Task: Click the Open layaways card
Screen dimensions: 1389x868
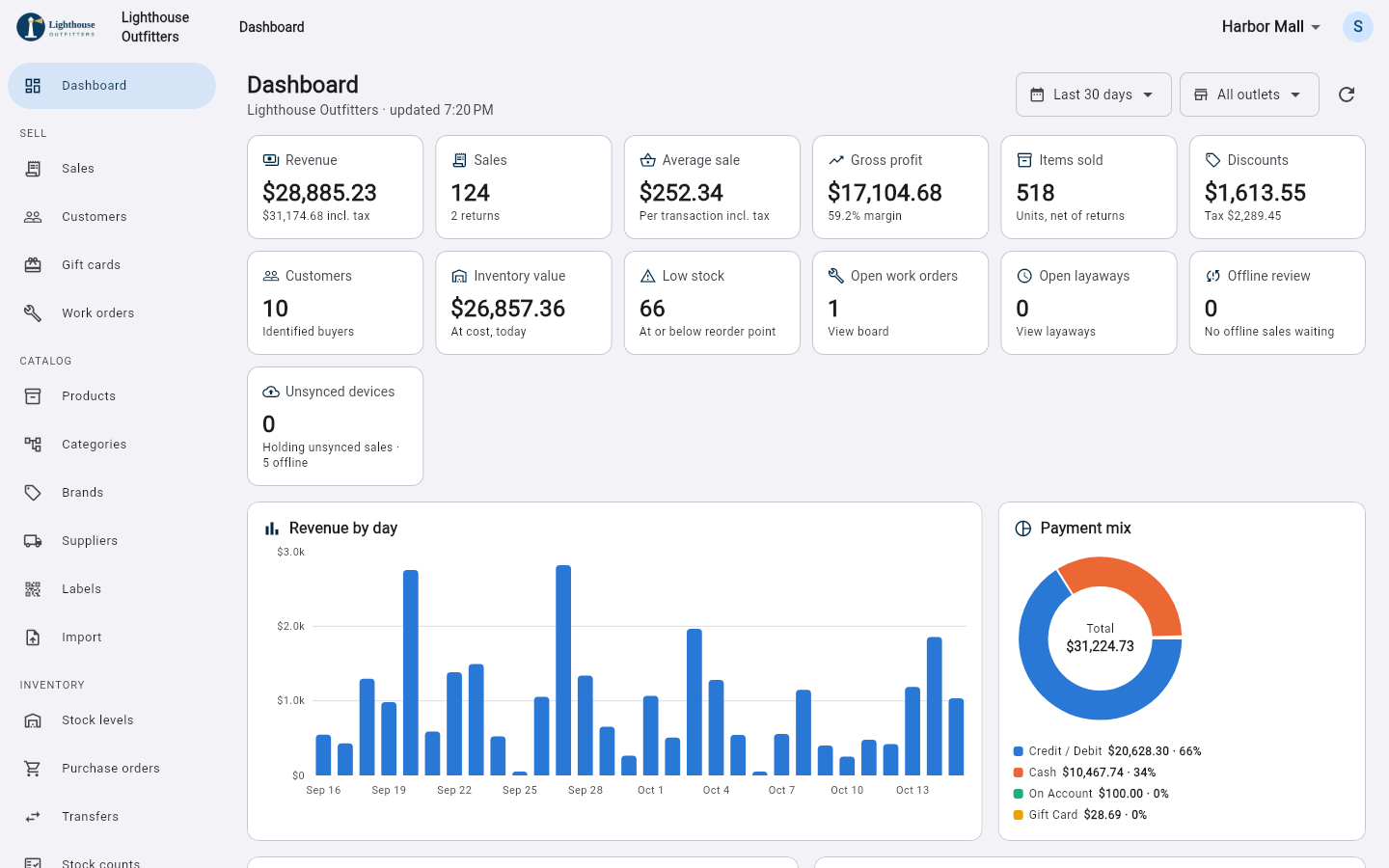Action: pyautogui.click(x=1089, y=303)
